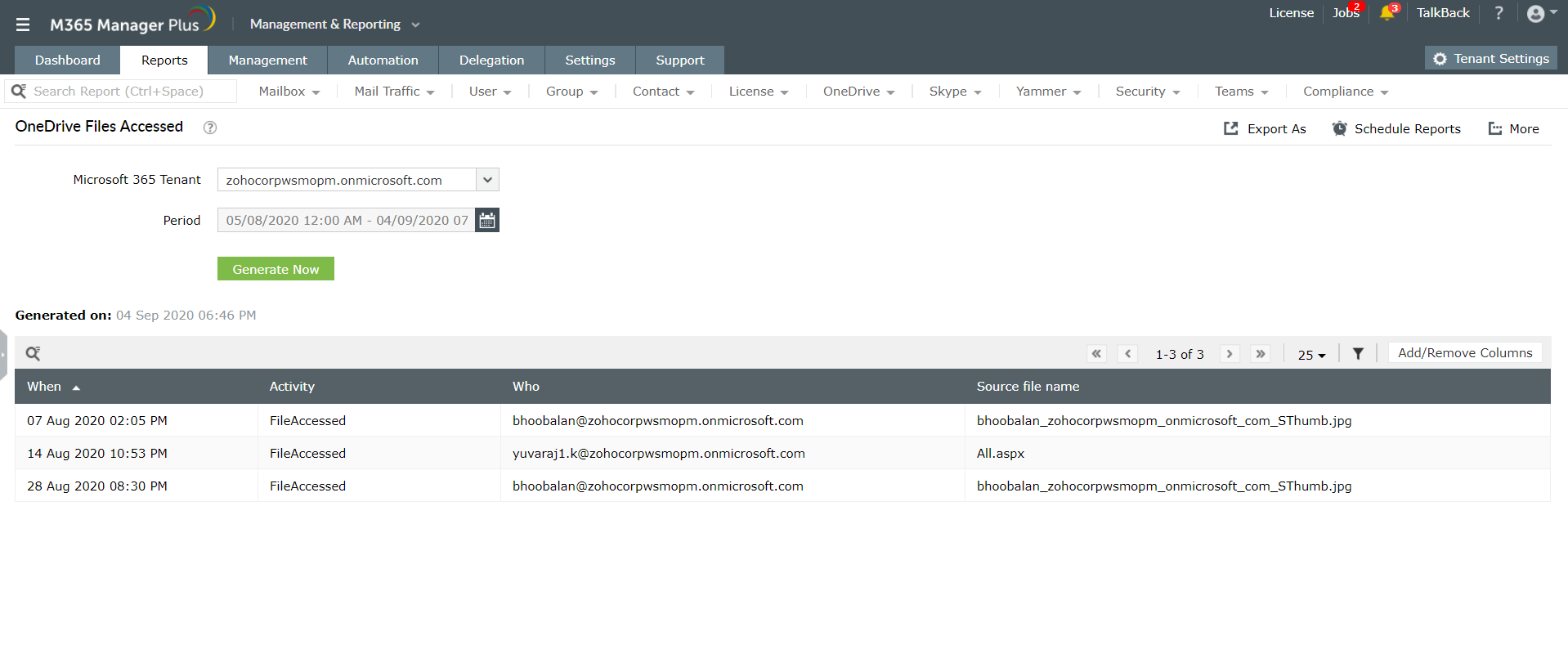Image resolution: width=1568 pixels, height=645 pixels.
Task: Open the table filter funnel
Action: [x=1358, y=354]
